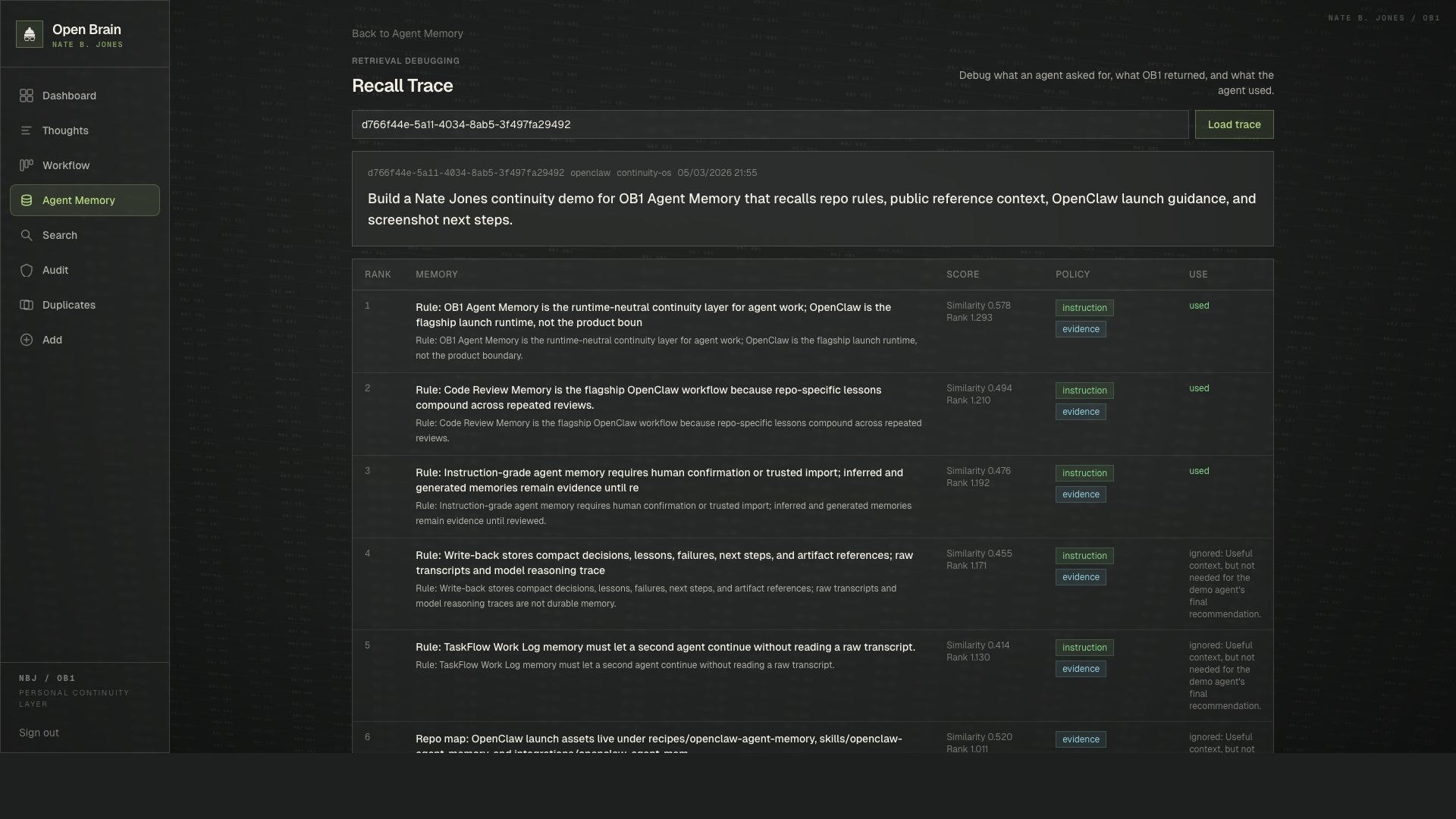Click the evidence badge in Code Review Memory row

(x=1081, y=412)
